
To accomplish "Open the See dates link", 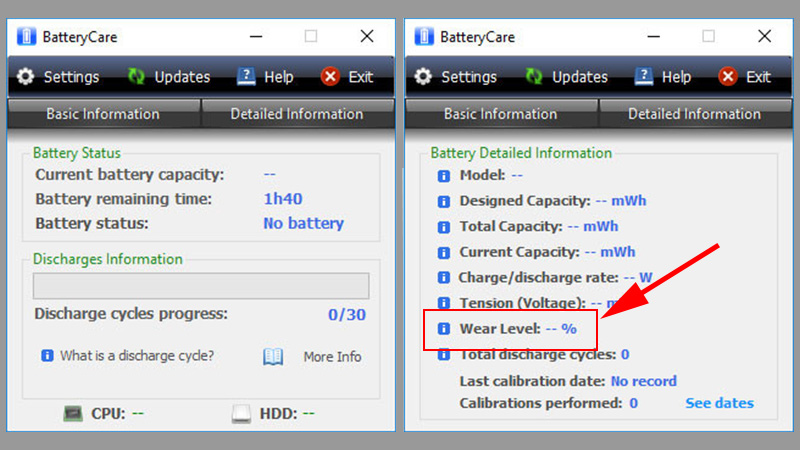I will click(719, 403).
